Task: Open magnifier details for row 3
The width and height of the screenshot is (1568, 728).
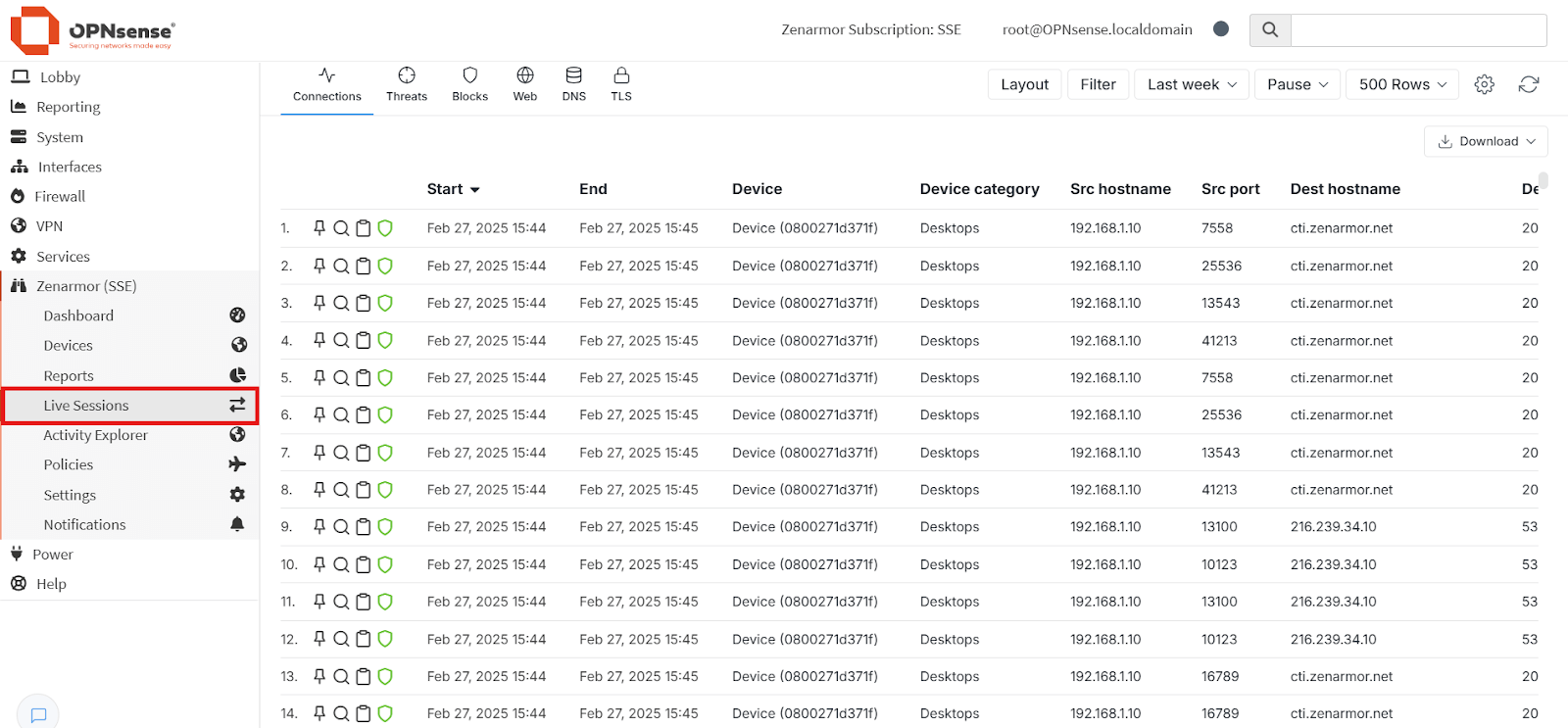Action: click(x=341, y=304)
